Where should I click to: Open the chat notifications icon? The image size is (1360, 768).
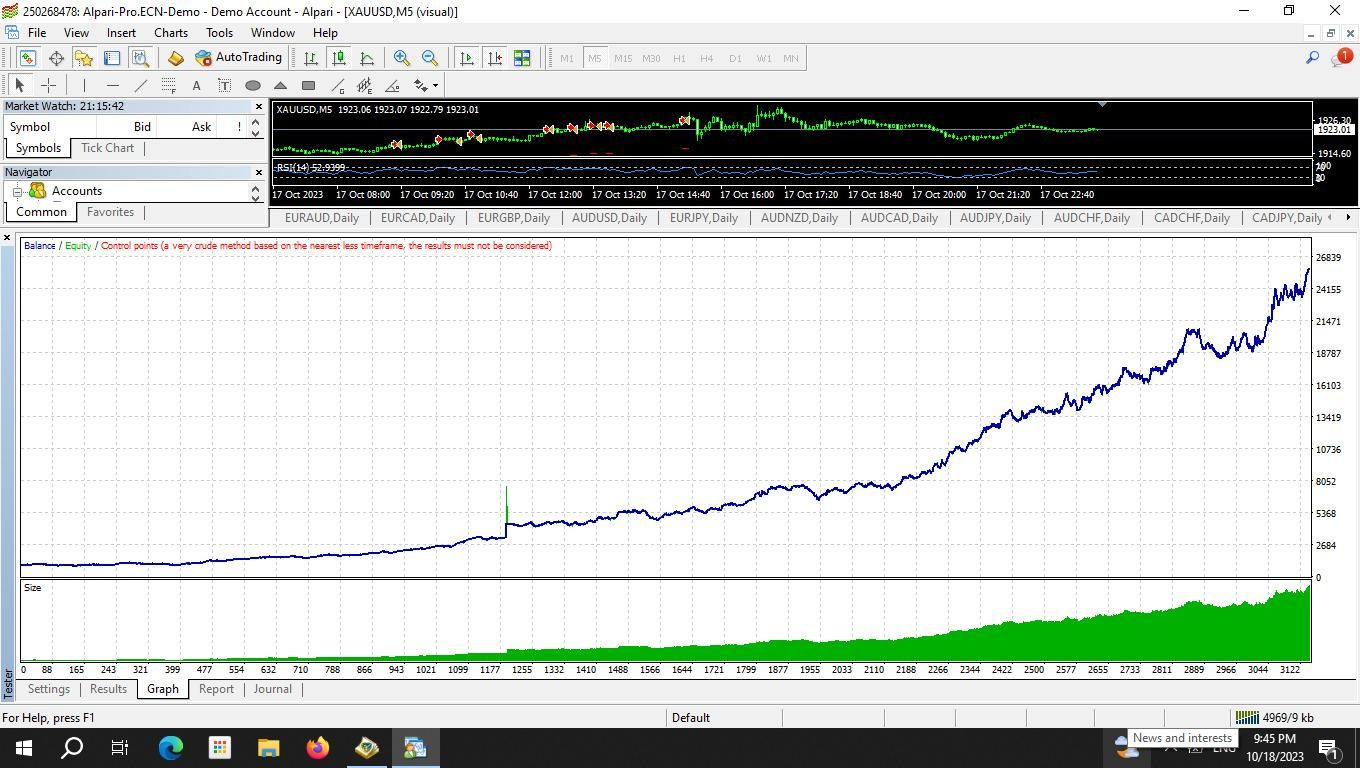coord(1341,58)
